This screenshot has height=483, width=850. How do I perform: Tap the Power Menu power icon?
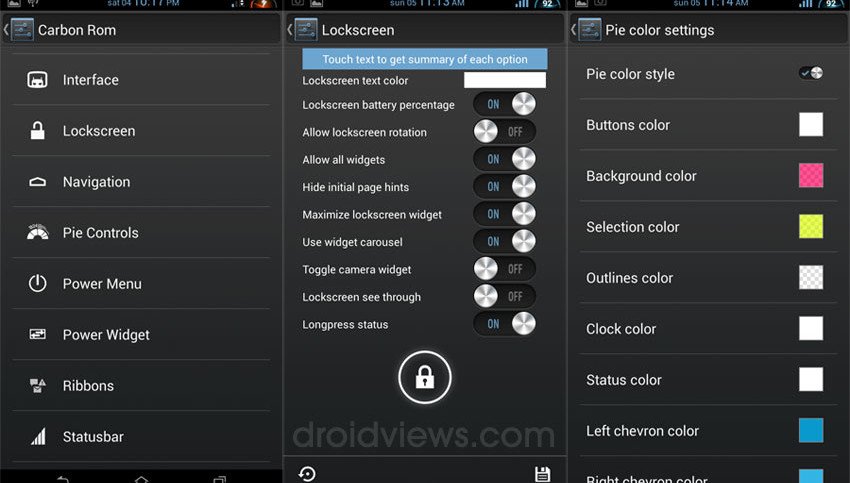point(37,283)
